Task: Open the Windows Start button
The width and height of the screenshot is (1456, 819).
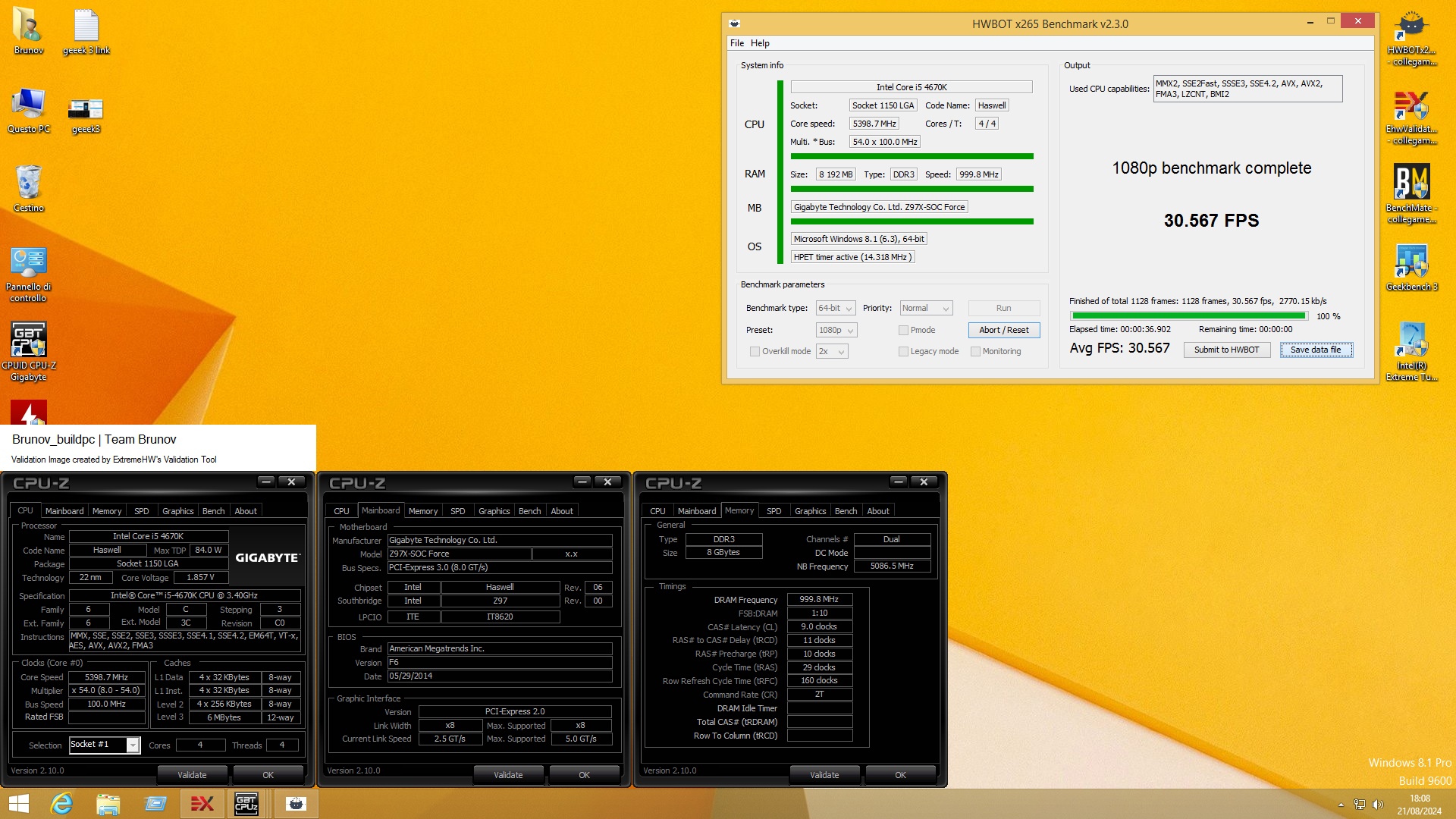Action: tap(18, 804)
